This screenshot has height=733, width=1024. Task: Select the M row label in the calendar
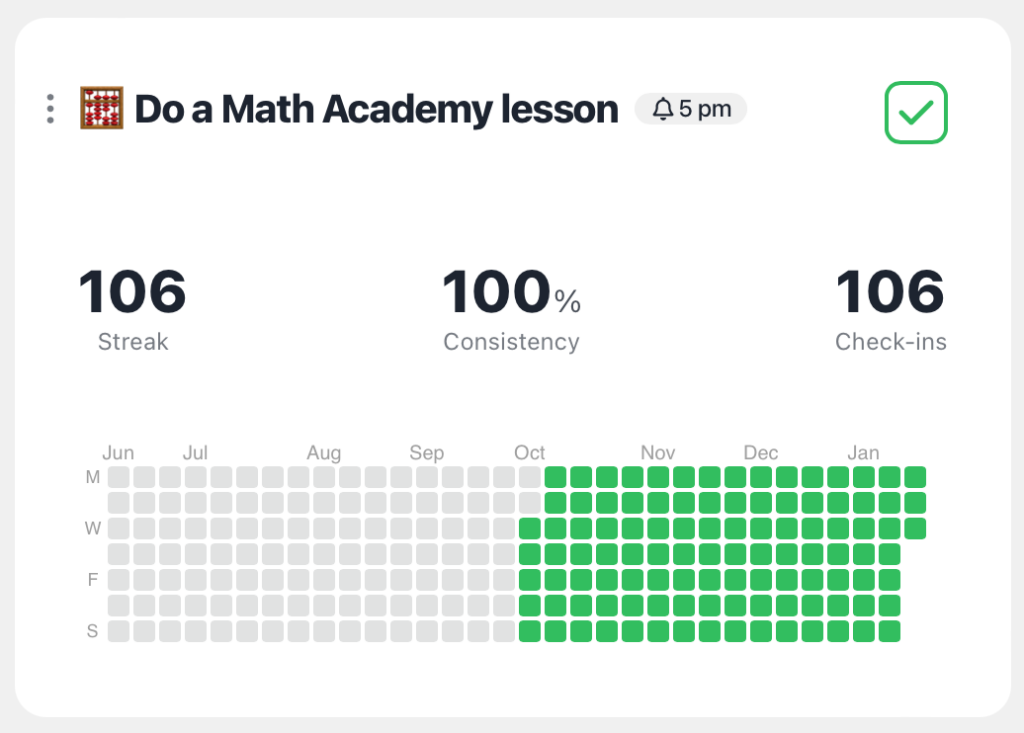tap(91, 476)
